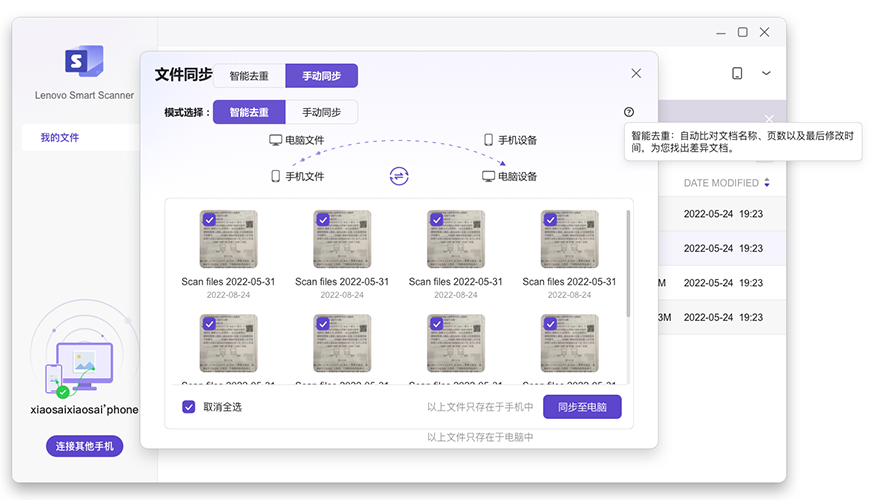The height and width of the screenshot is (500, 880).
Task: Click the 连接其他手机 button
Action: click(84, 446)
